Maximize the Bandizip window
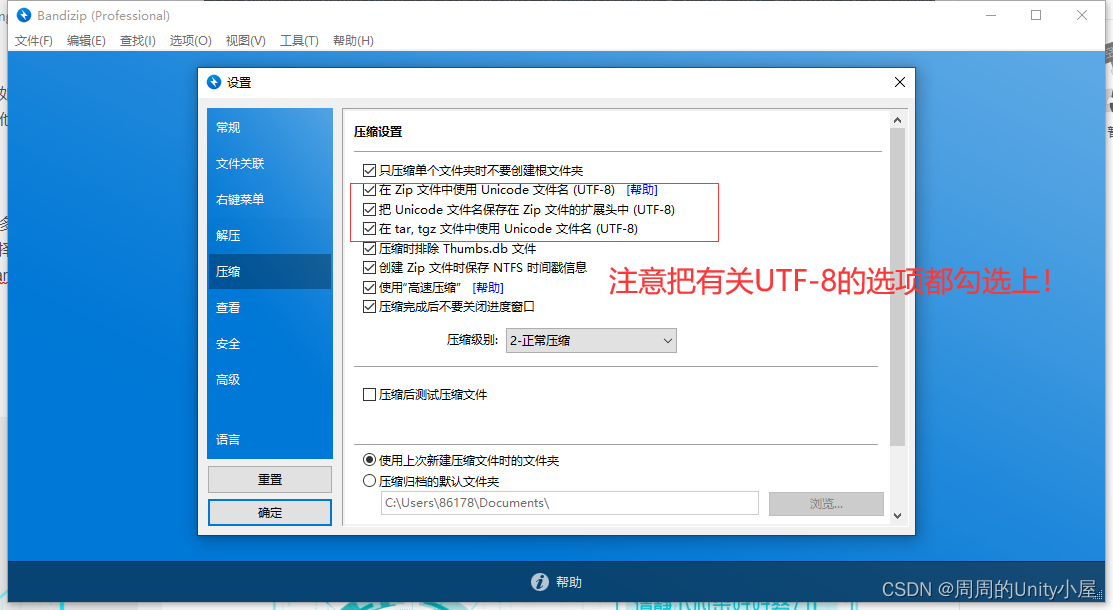The width and height of the screenshot is (1113, 610). click(x=1036, y=15)
